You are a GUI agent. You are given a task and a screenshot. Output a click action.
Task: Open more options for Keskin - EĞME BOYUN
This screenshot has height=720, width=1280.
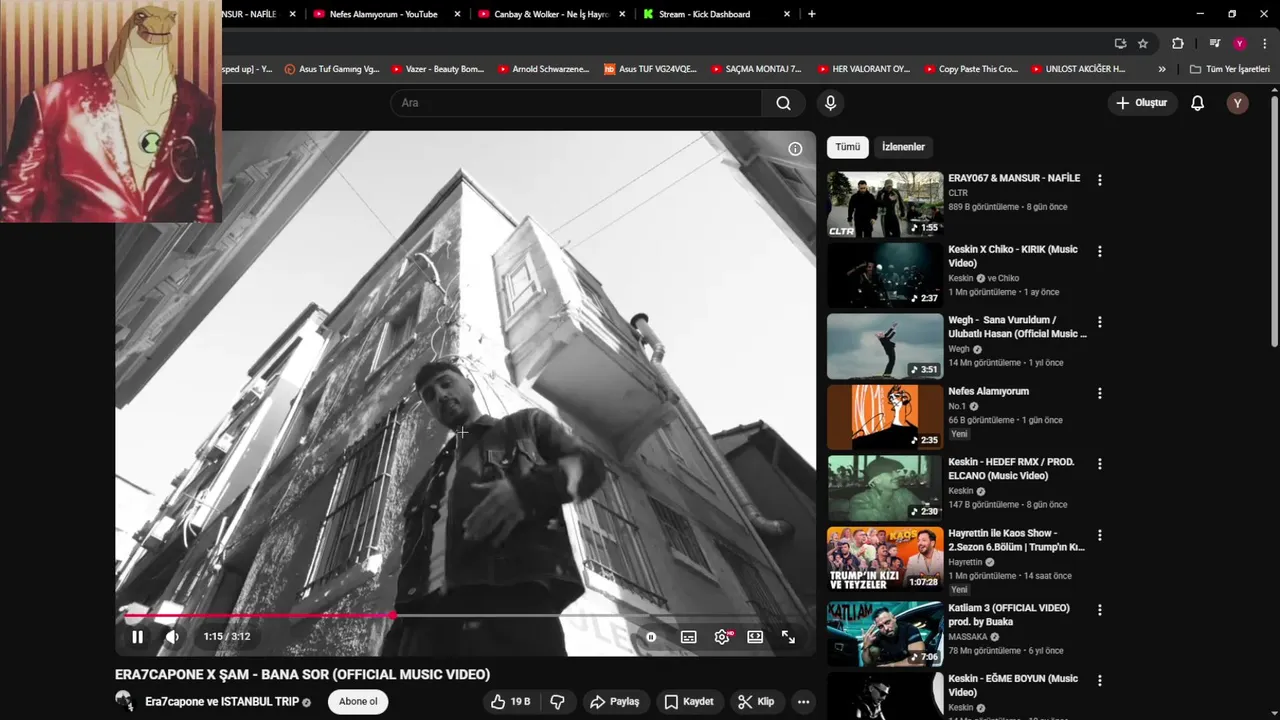1100,680
